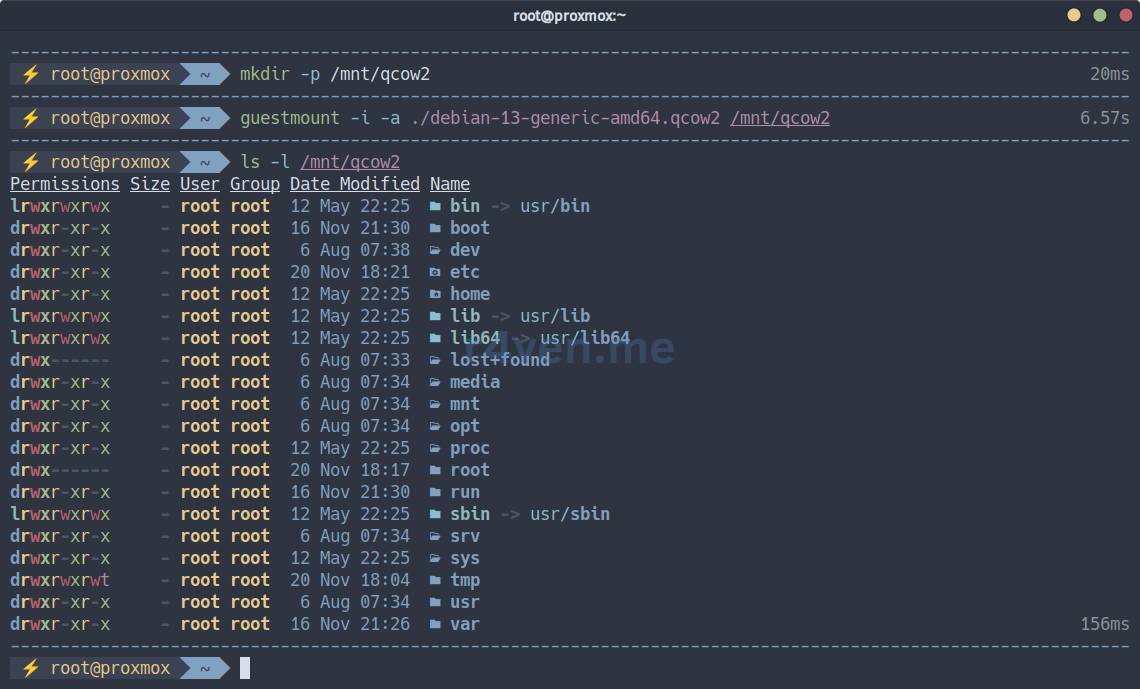Image resolution: width=1140 pixels, height=689 pixels.
Task: Click the Permissions column header
Action: (65, 184)
